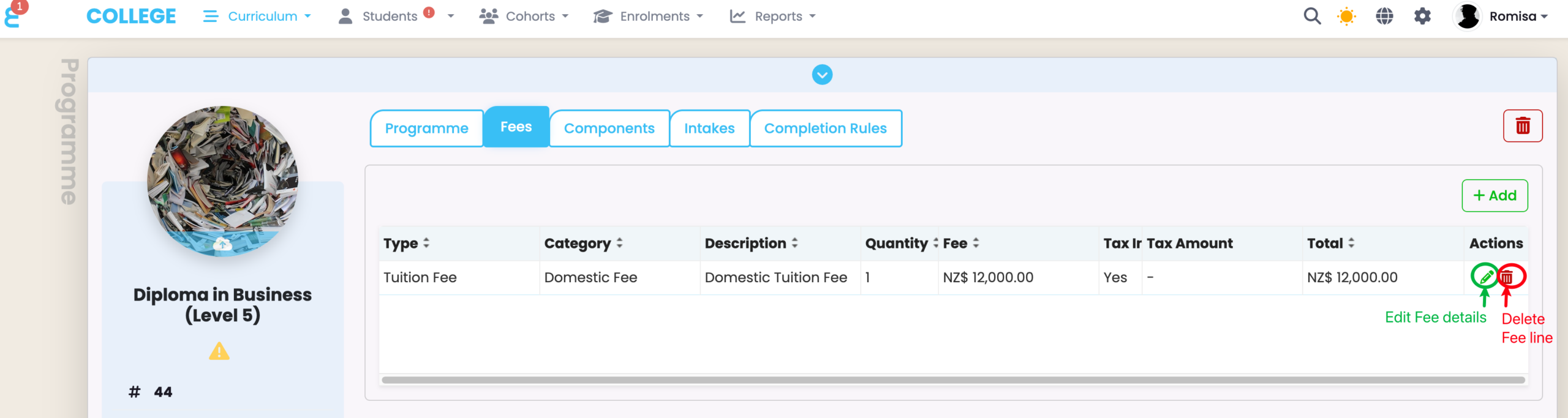Open the globe language icon

(x=1384, y=17)
